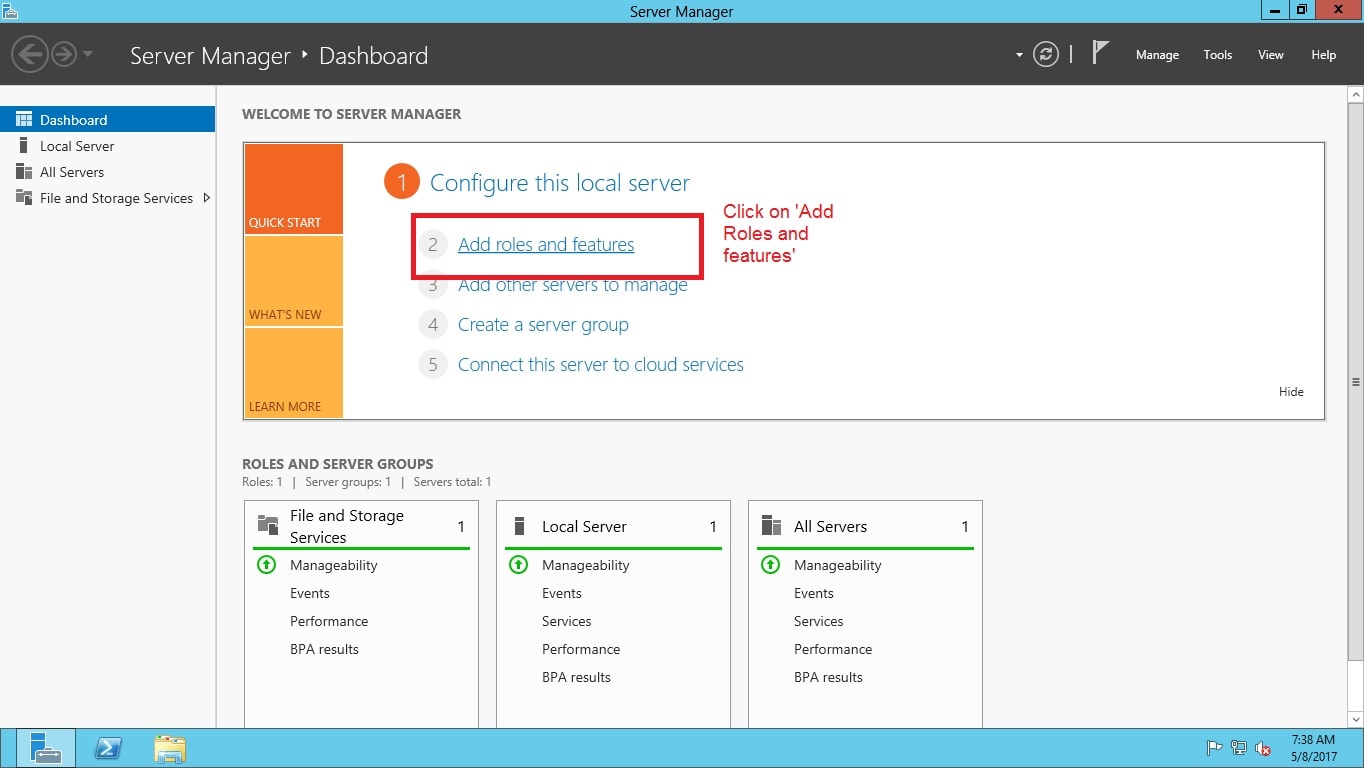Click the File and Storage Services sidebar icon
This screenshot has width=1364, height=768.
point(24,198)
